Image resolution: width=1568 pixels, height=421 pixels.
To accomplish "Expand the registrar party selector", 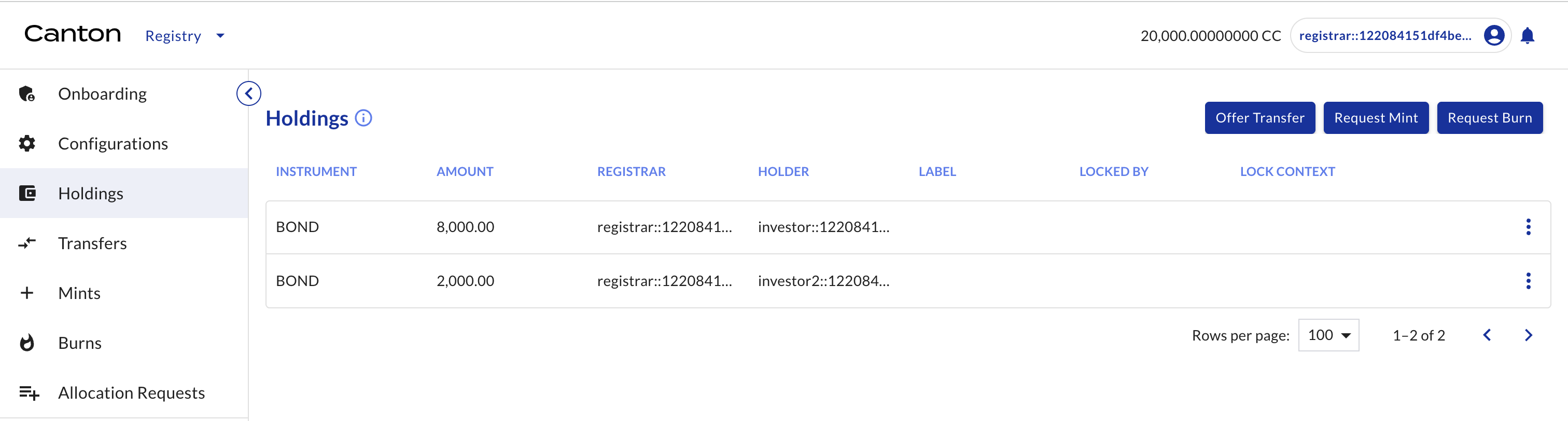I will pyautogui.click(x=1400, y=35).
